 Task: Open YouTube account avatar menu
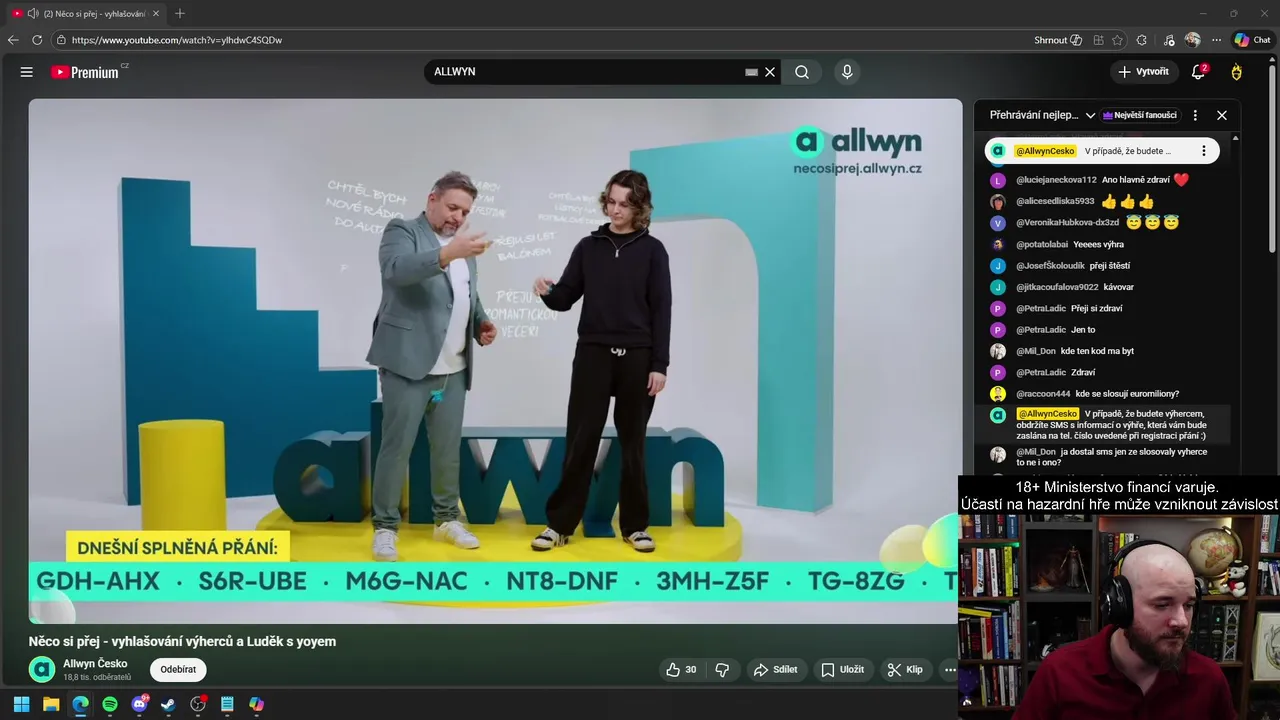[x=1237, y=72]
